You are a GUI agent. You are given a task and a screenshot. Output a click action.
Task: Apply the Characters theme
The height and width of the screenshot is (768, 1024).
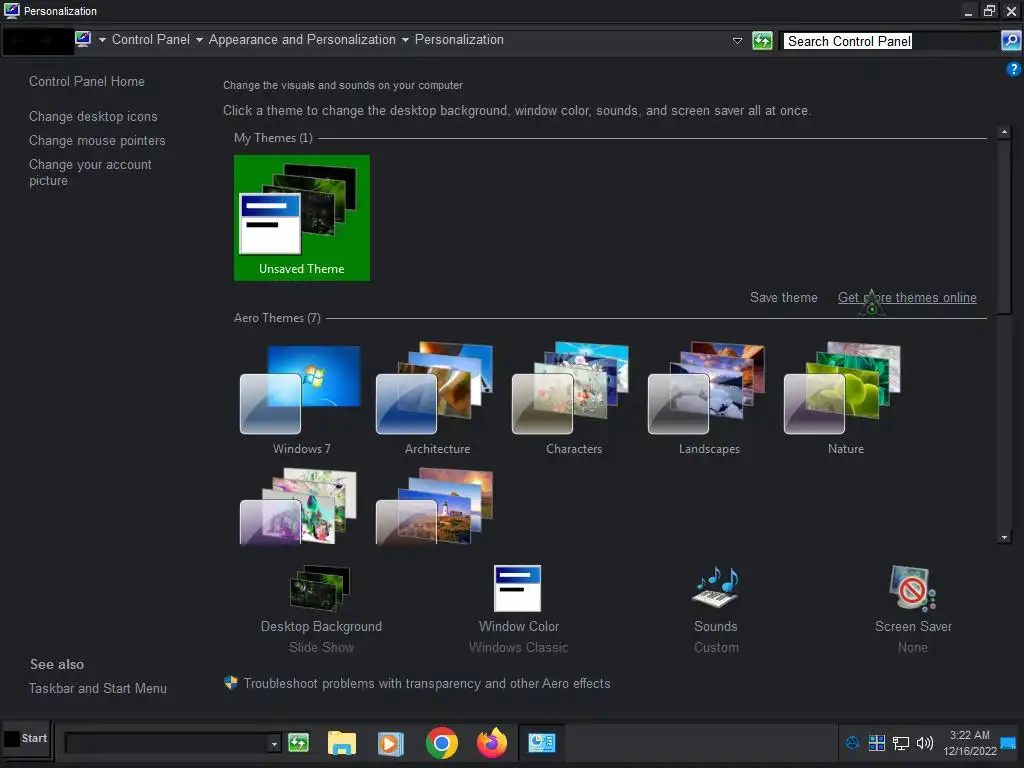coord(573,398)
